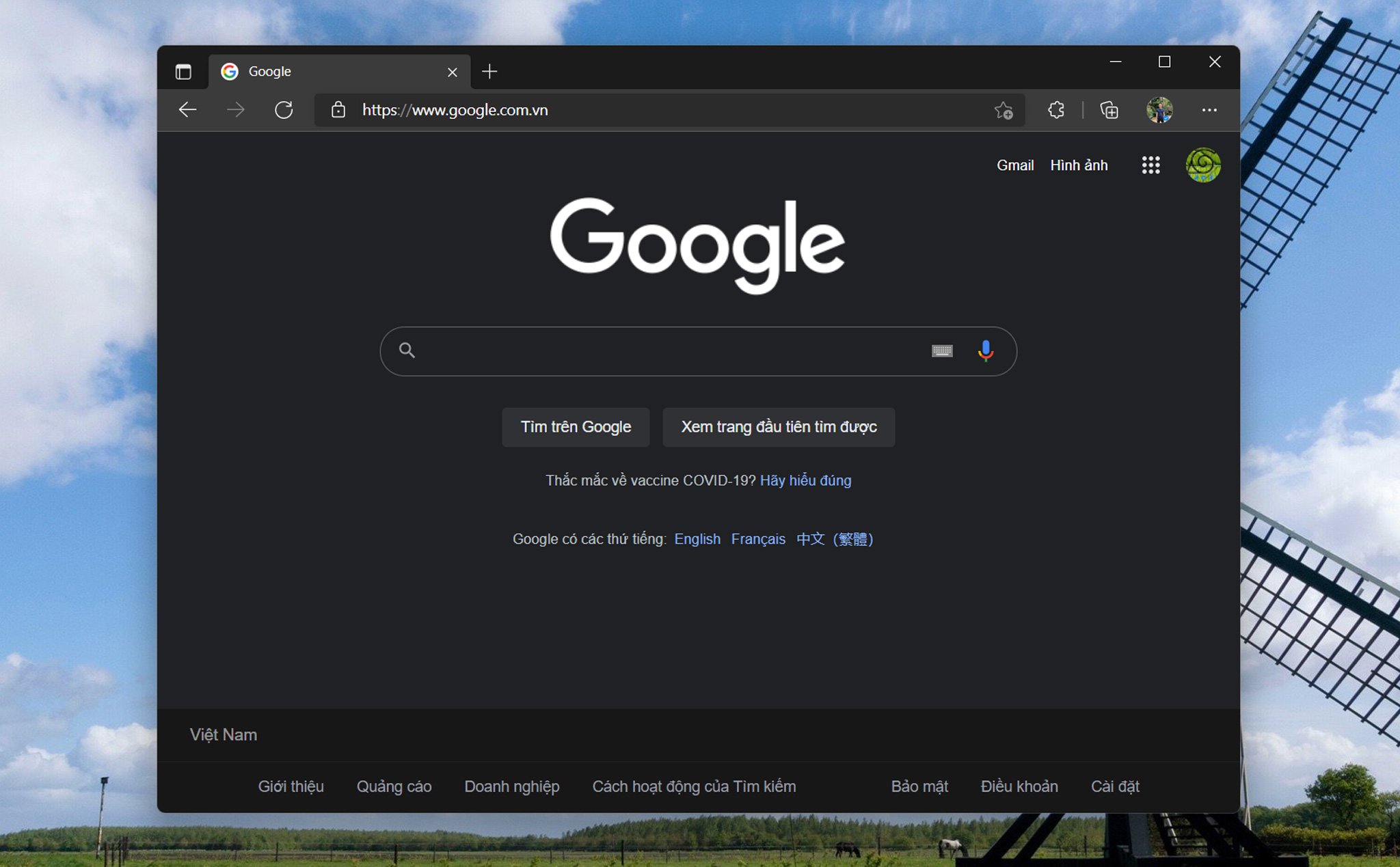Click the Việt Nam footer text
1400x867 pixels.
[224, 734]
